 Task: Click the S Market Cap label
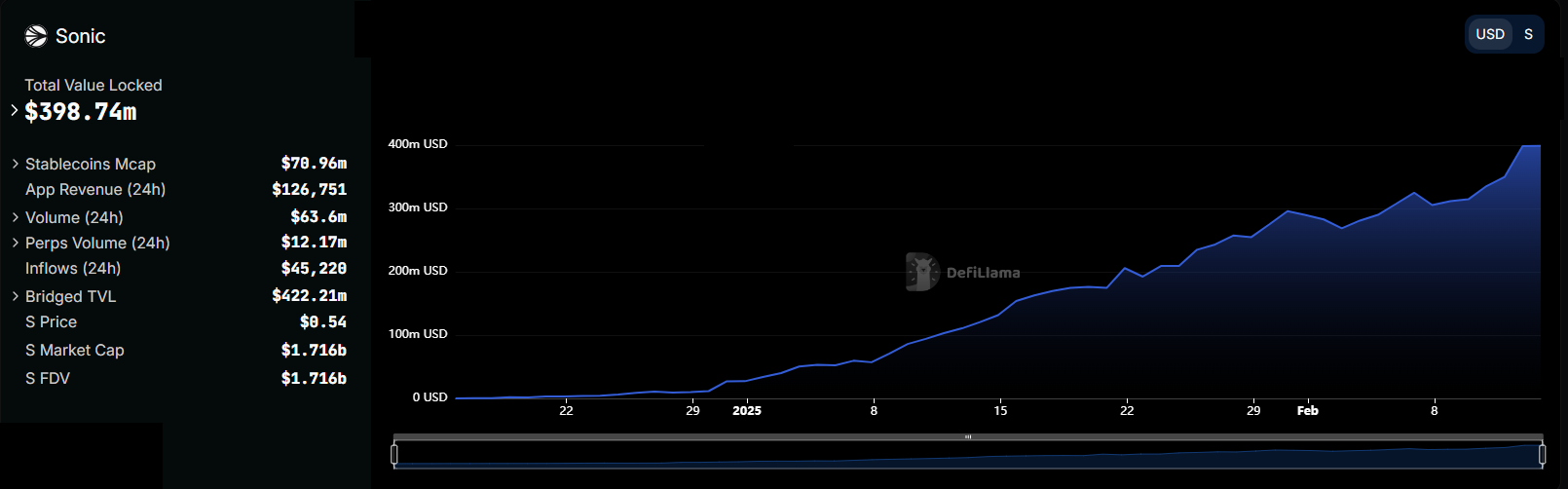point(75,350)
